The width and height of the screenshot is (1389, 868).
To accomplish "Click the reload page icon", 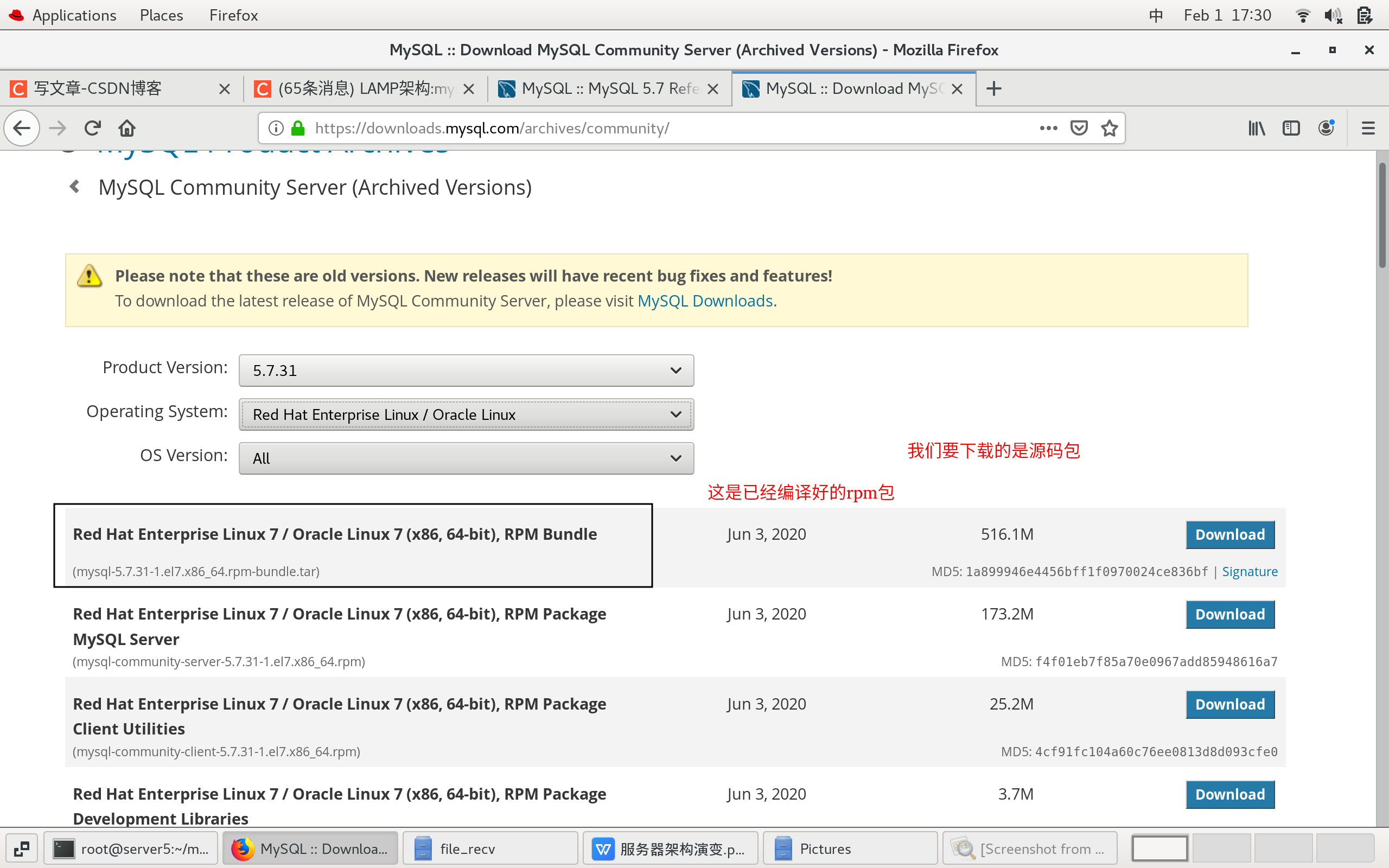I will click(x=92, y=128).
